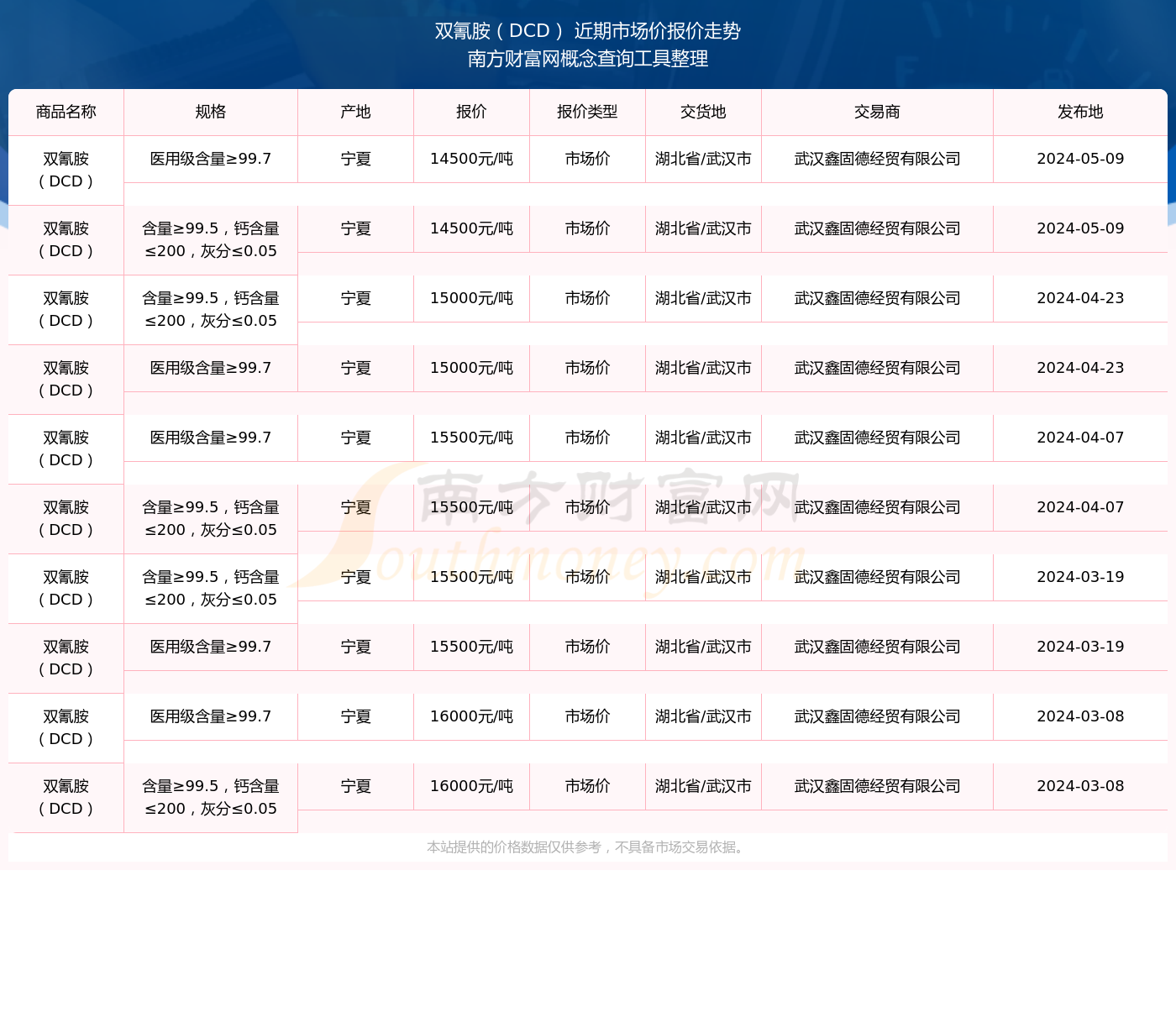Click the 交货地 column header
Image resolution: width=1176 pixels, height=1012 pixels.
(x=703, y=112)
